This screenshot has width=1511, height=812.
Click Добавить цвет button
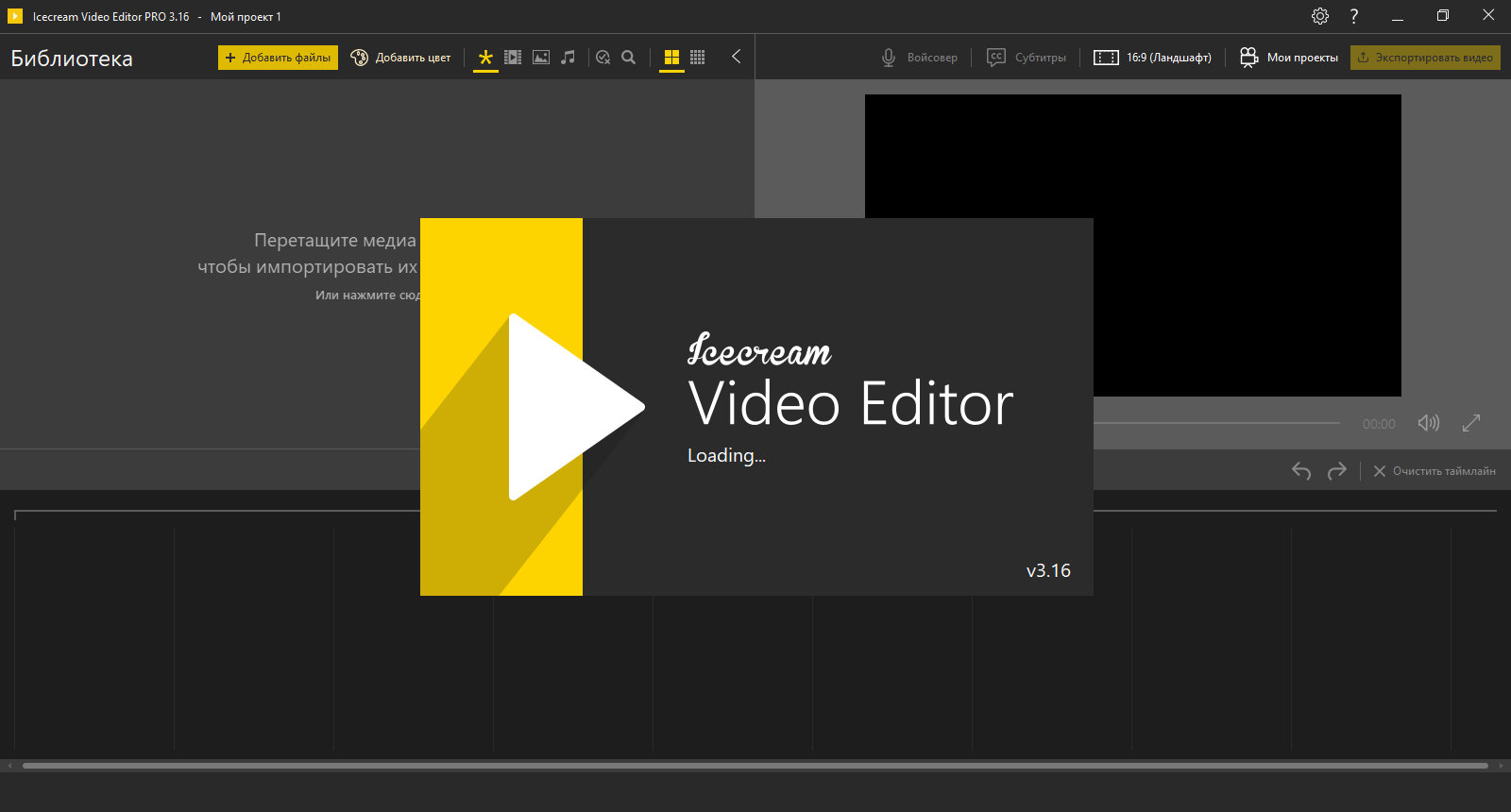[400, 58]
